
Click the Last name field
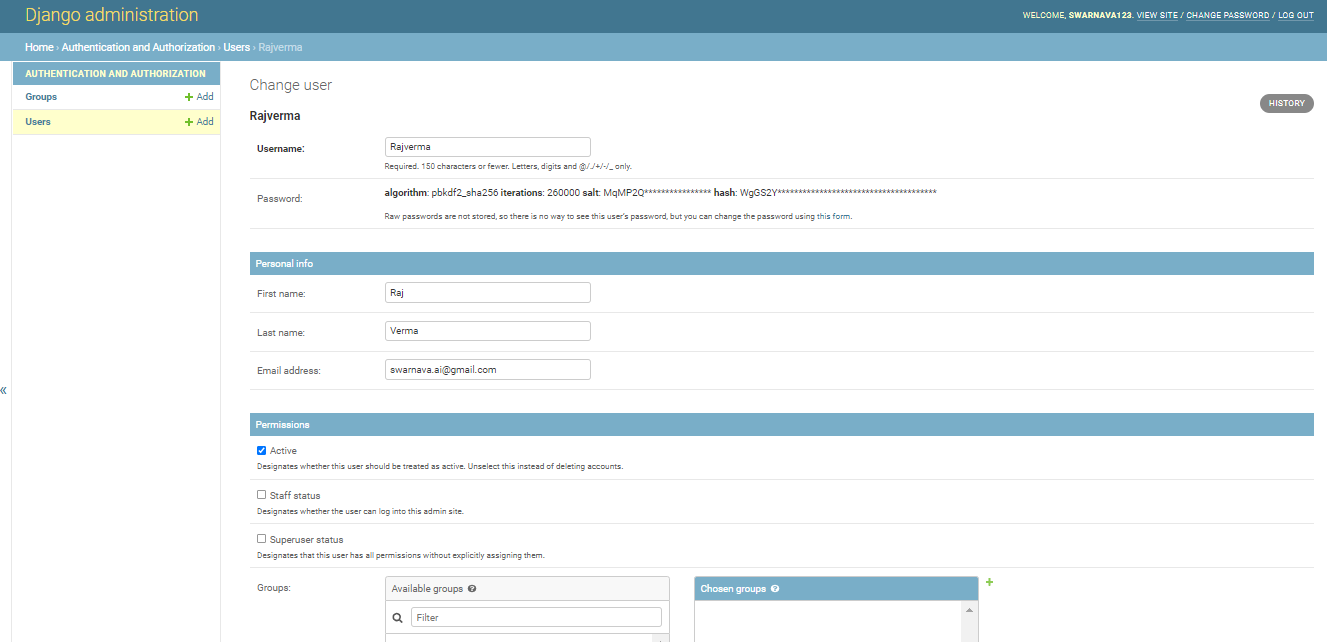click(488, 331)
